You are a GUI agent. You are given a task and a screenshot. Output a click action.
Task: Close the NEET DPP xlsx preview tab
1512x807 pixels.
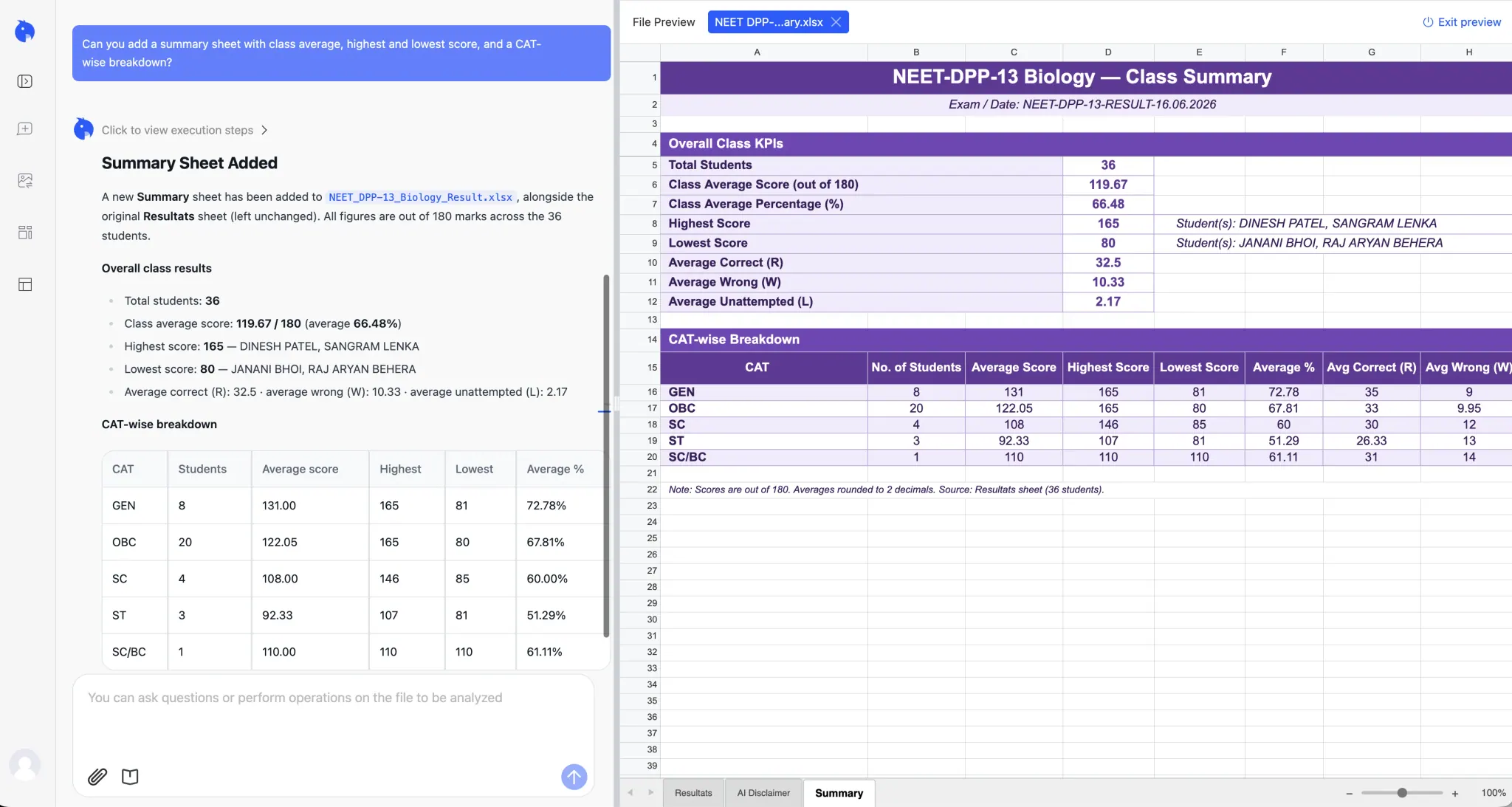click(836, 22)
